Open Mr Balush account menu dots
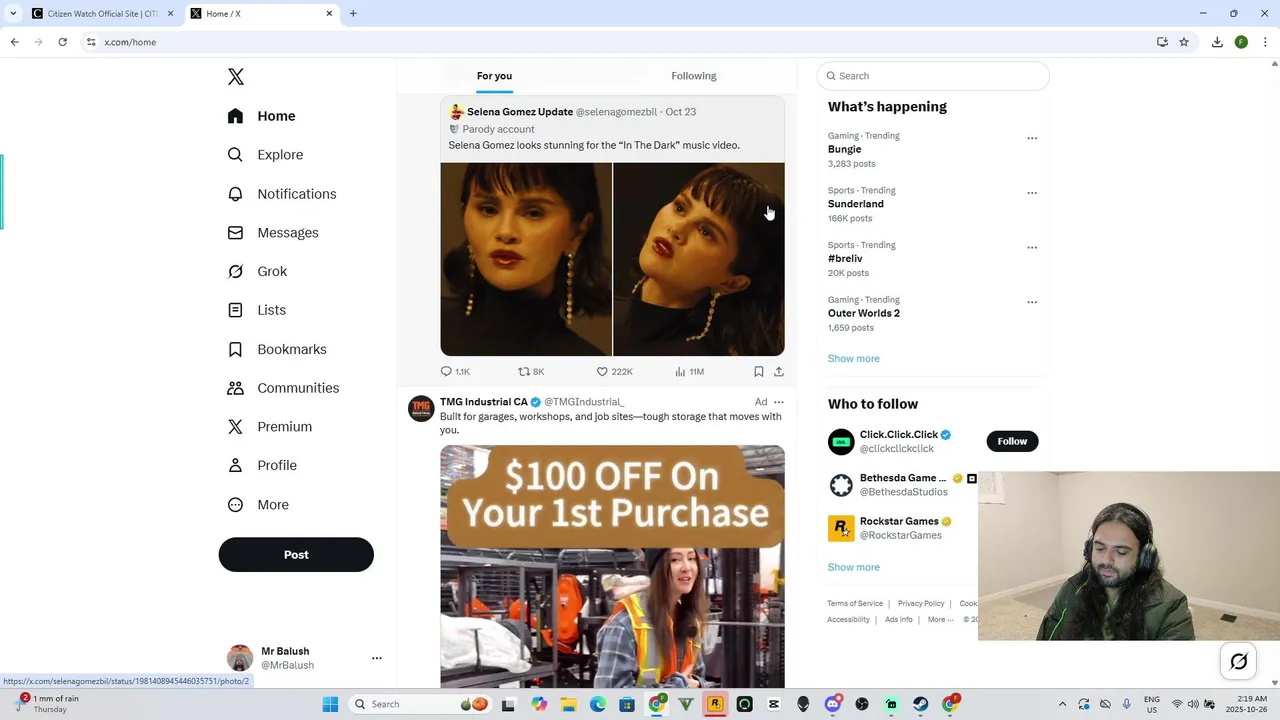This screenshot has width=1280, height=720. (377, 658)
